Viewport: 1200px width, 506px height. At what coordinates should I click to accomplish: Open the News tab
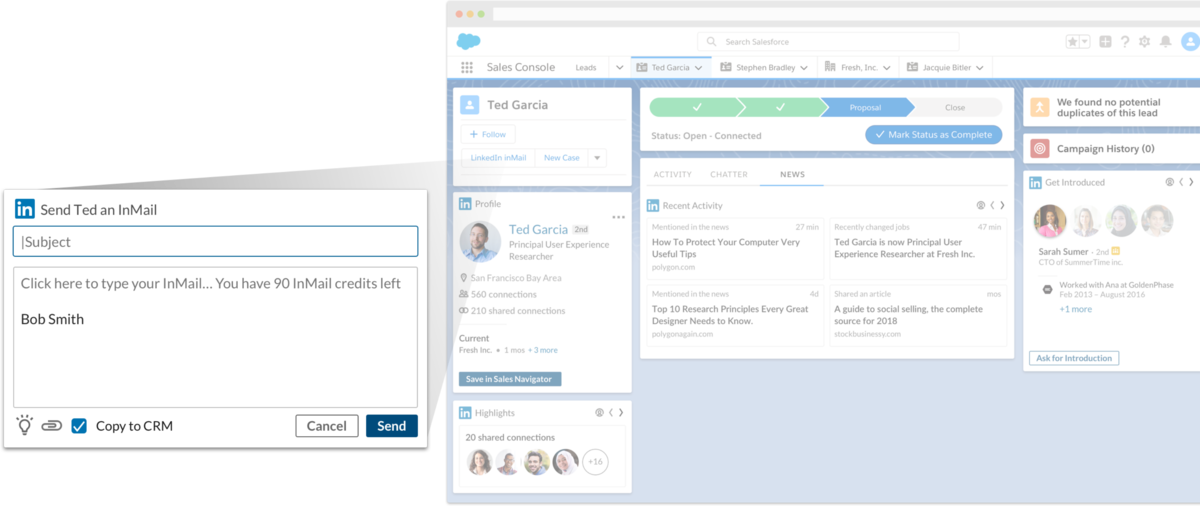(x=792, y=174)
